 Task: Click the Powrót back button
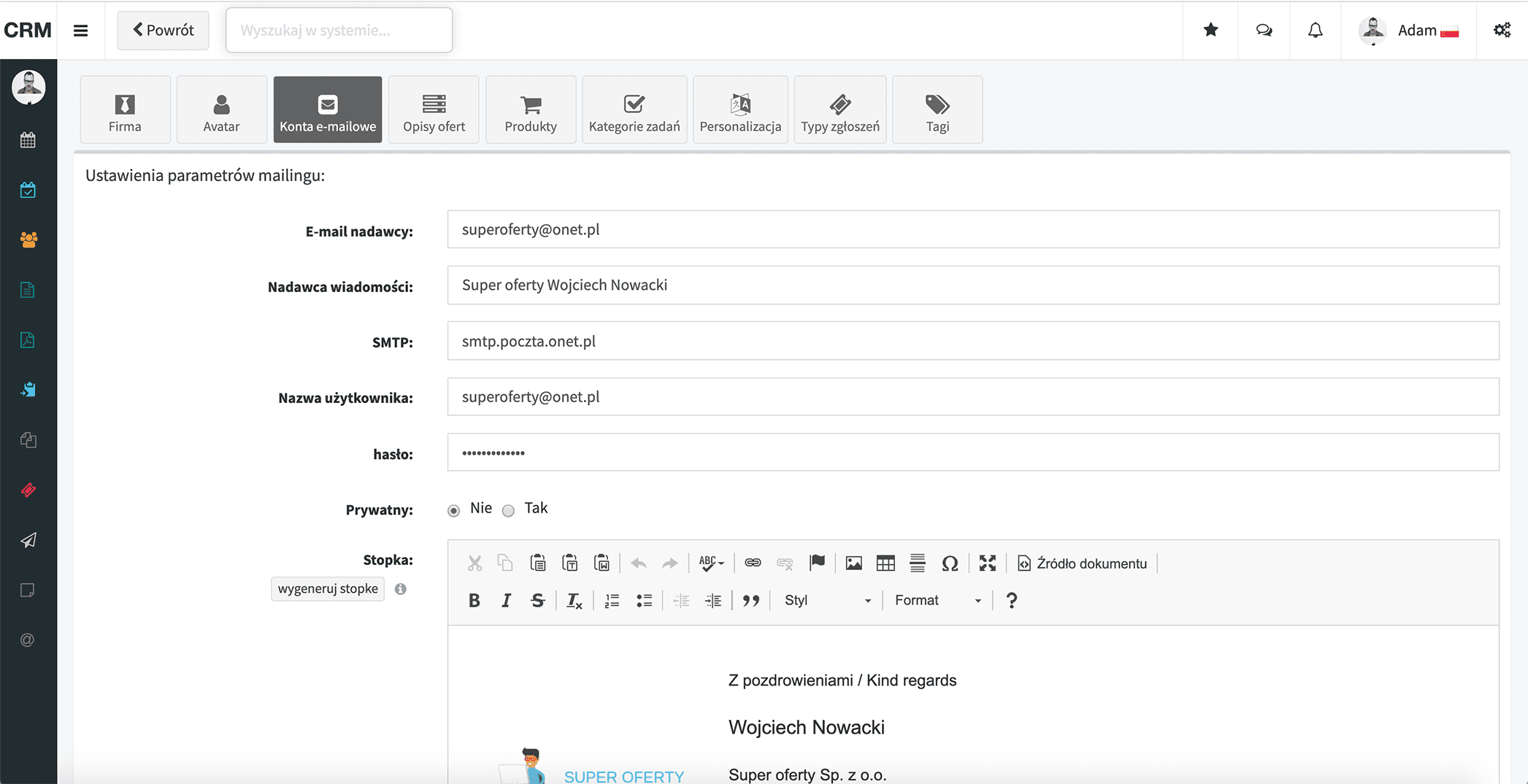163,30
